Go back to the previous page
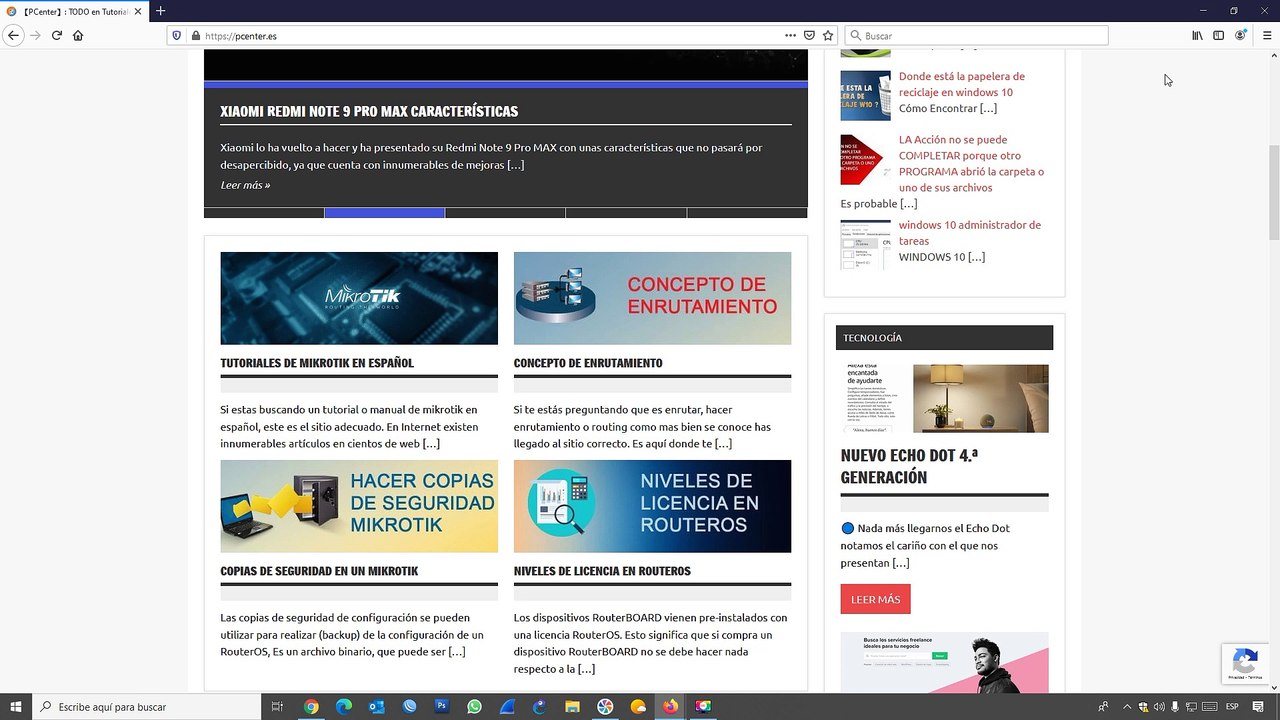The width and height of the screenshot is (1280, 720). pos(13,35)
